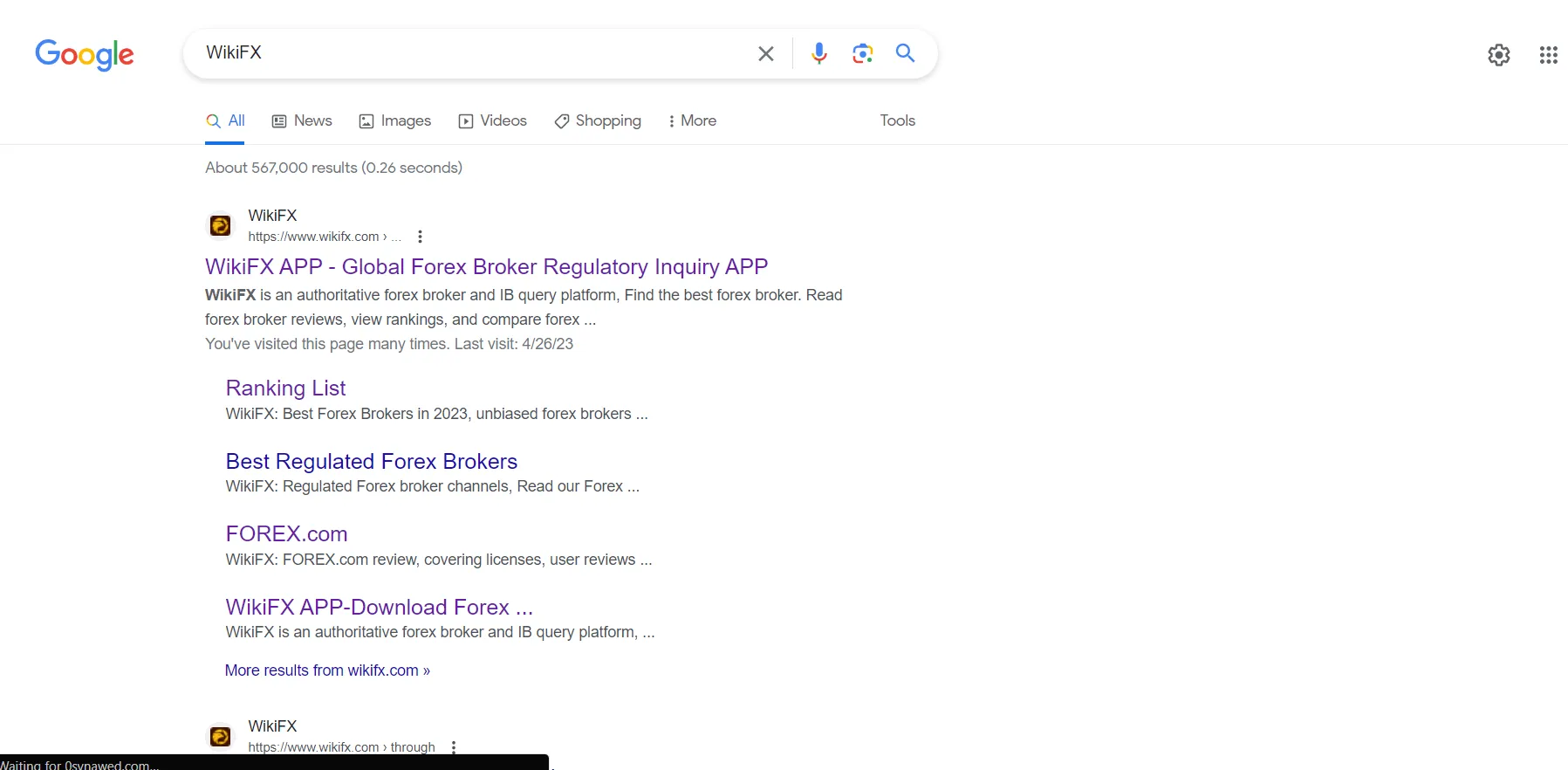Switch to the Images tab

[x=395, y=120]
